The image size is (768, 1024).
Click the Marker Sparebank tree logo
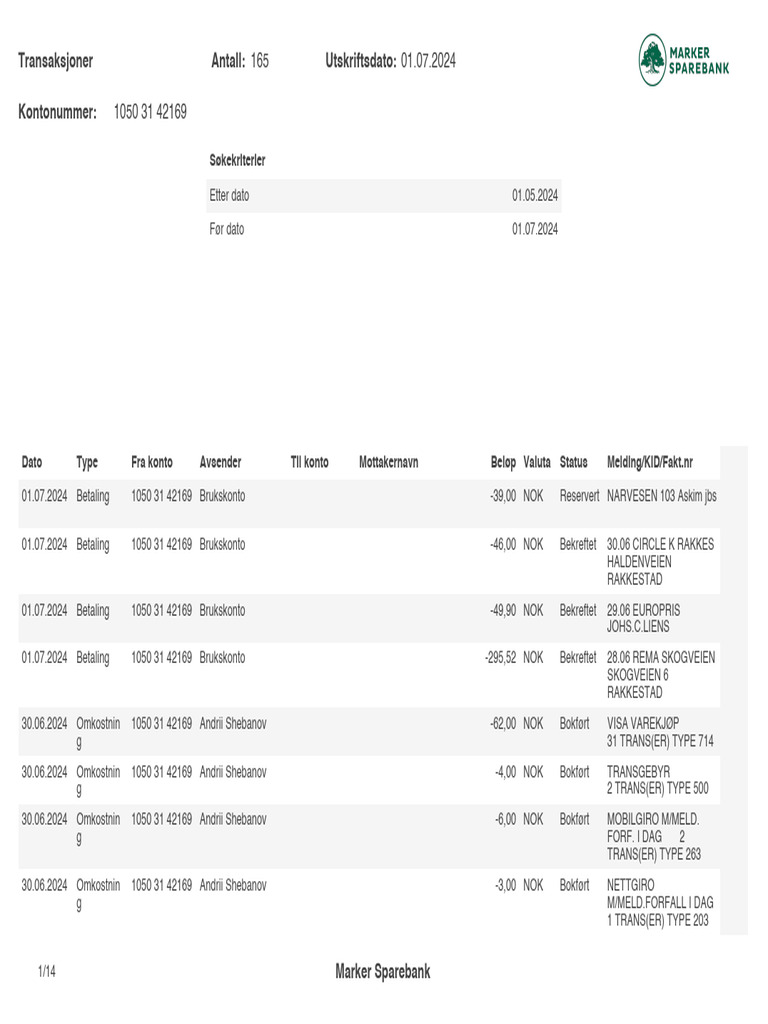pos(653,60)
